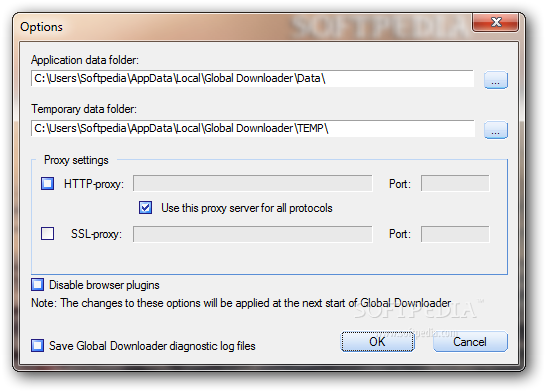
Task: Close the Options dialog
Action: 496,22
